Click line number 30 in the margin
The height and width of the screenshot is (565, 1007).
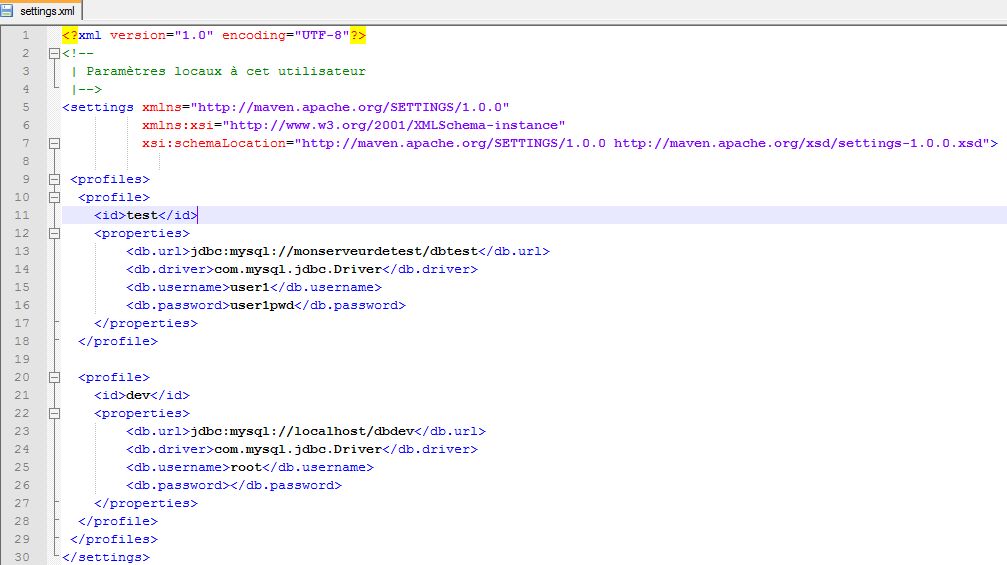pyautogui.click(x=22, y=557)
